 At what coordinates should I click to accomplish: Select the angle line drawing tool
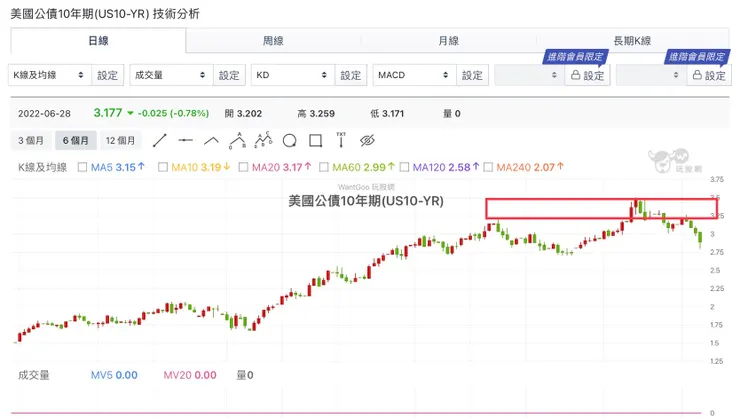(x=211, y=141)
